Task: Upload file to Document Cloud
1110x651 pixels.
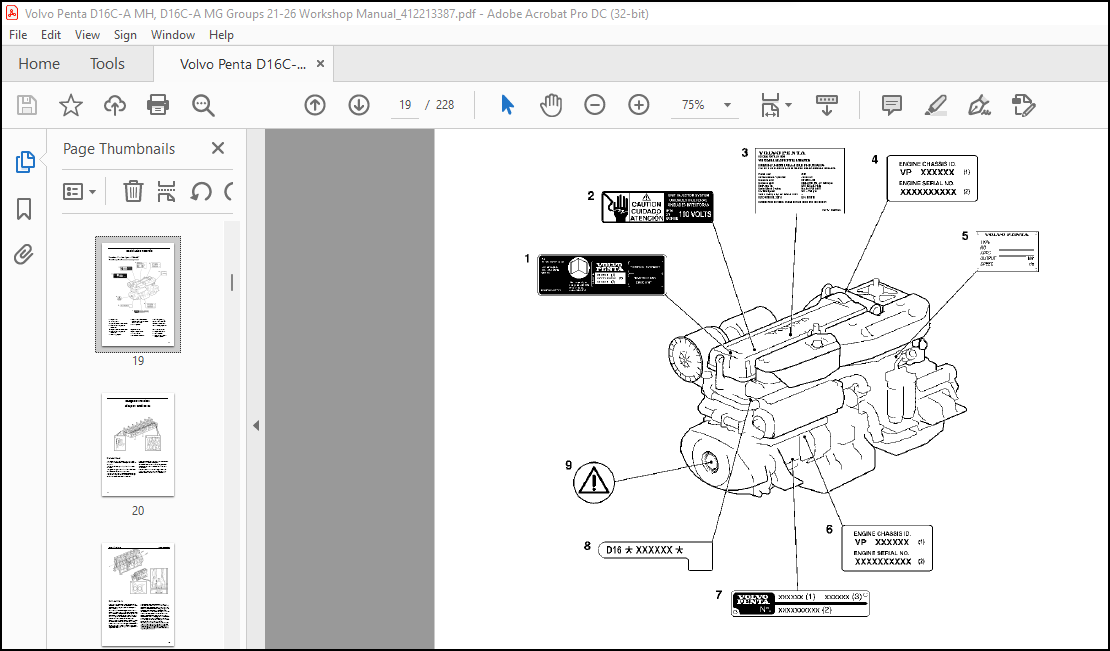Action: [x=115, y=105]
